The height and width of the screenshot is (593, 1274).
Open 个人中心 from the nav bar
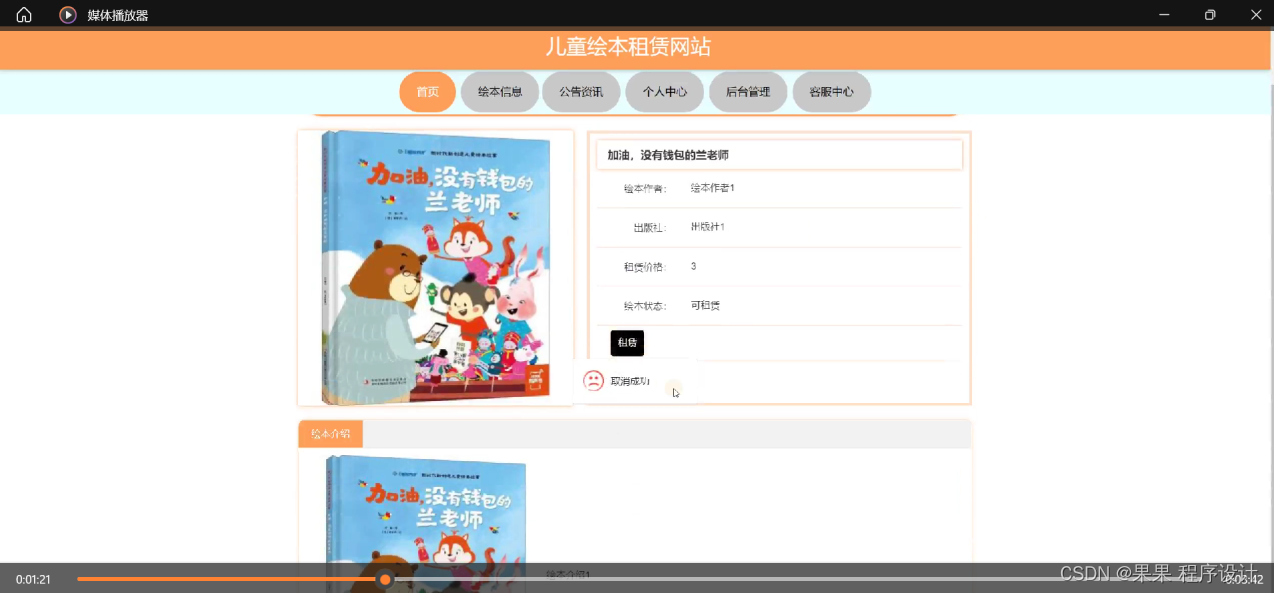[x=665, y=92]
